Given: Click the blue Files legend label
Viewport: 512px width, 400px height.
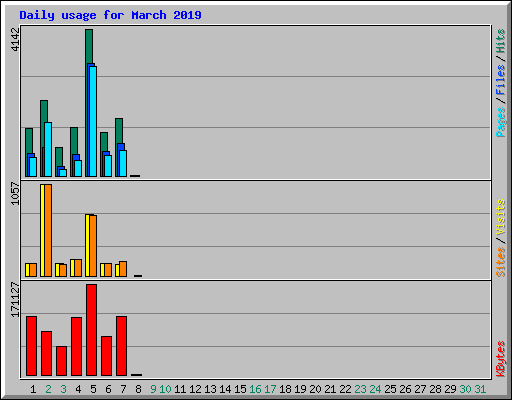Looking at the screenshot, I should click(x=501, y=80).
